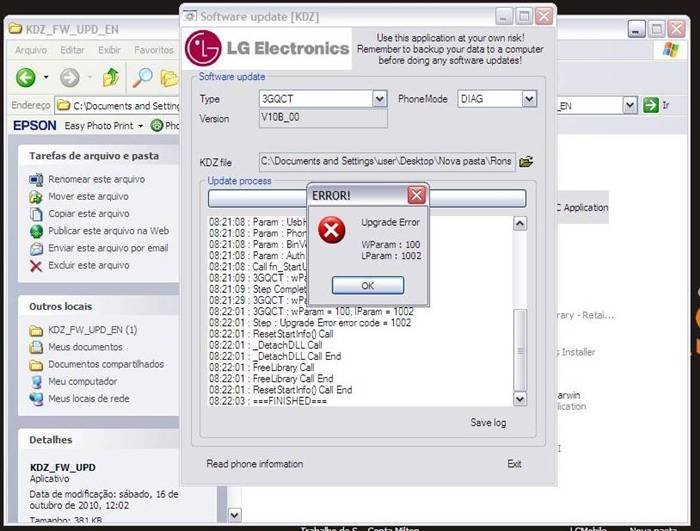The width and height of the screenshot is (700, 531).
Task: Click the EPSON logo in toolbar
Action: click(x=35, y=125)
